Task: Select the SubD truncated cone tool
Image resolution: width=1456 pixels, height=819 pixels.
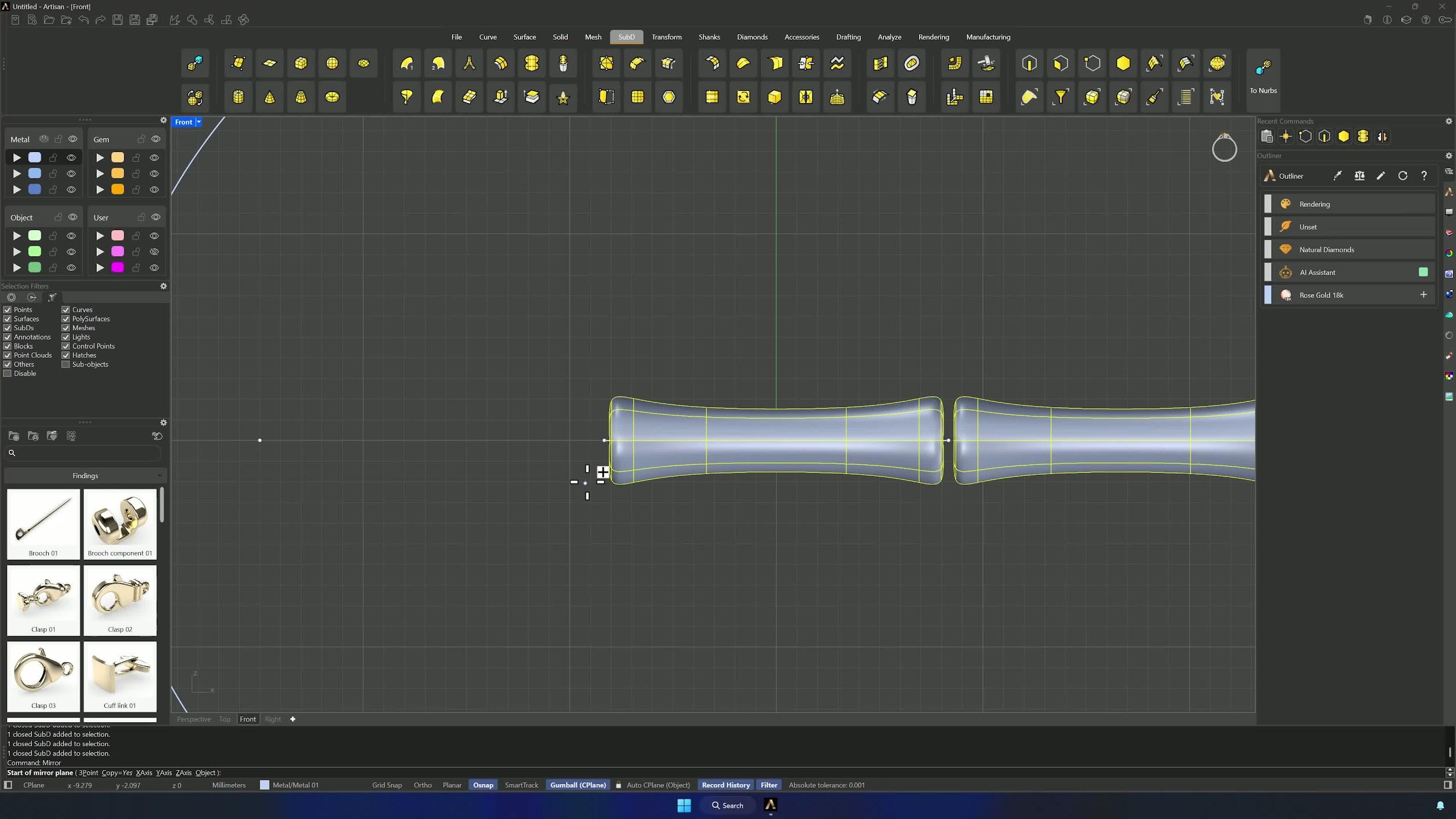Action: coord(301,97)
